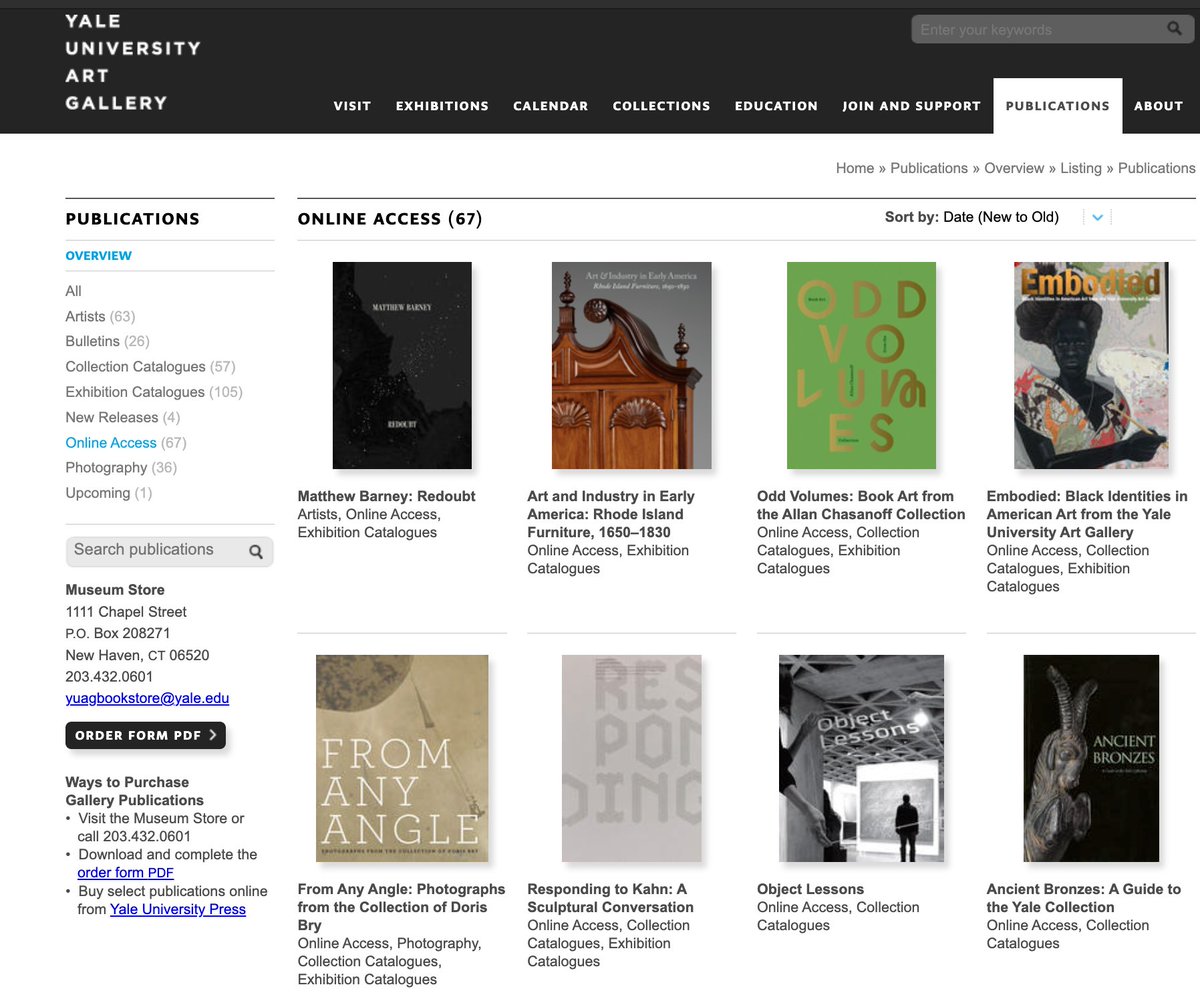The image size is (1200, 1001).
Task: Open the Education menu
Action: pyautogui.click(x=776, y=106)
